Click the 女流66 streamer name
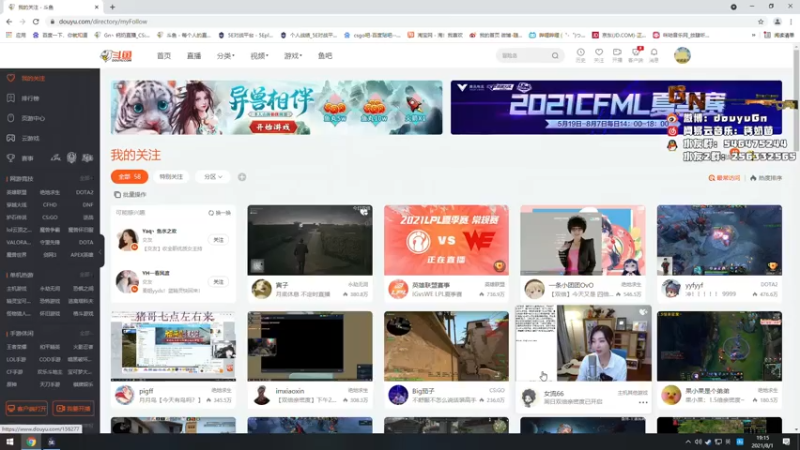Screen dimensions: 800x450 554,393
